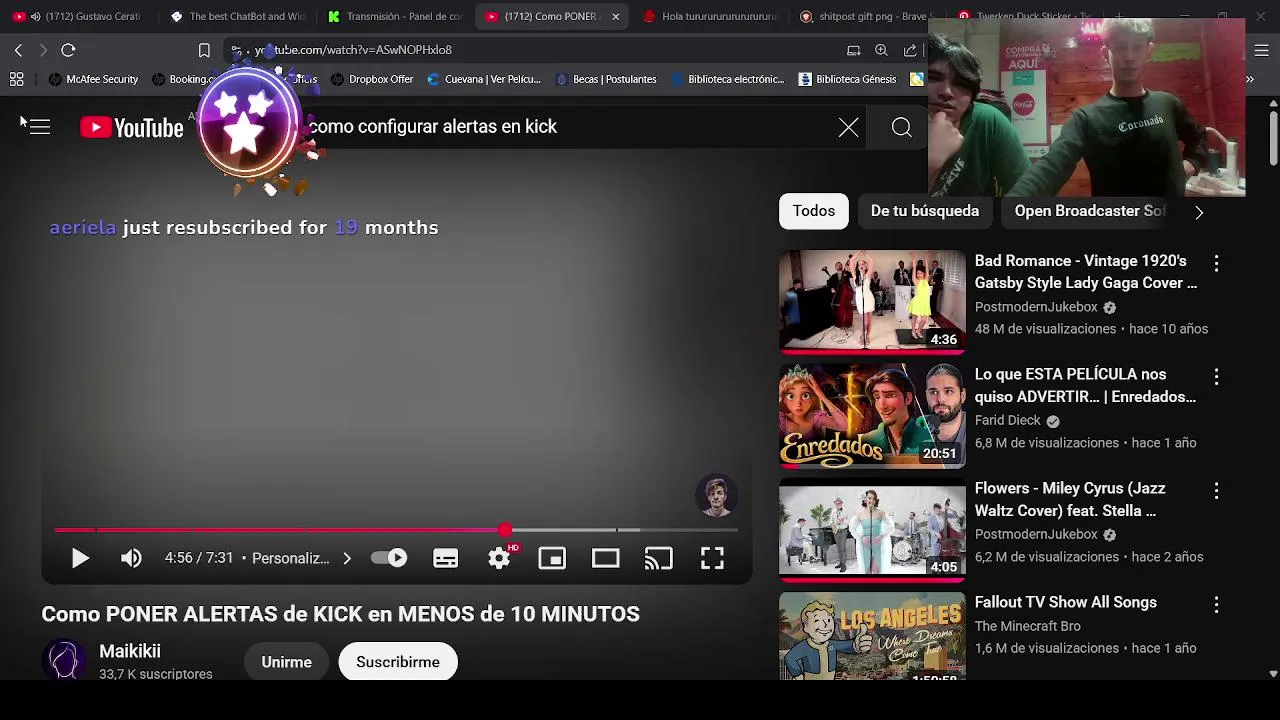This screenshot has width=1280, height=720.
Task: Play the paused video
Action: [x=80, y=558]
